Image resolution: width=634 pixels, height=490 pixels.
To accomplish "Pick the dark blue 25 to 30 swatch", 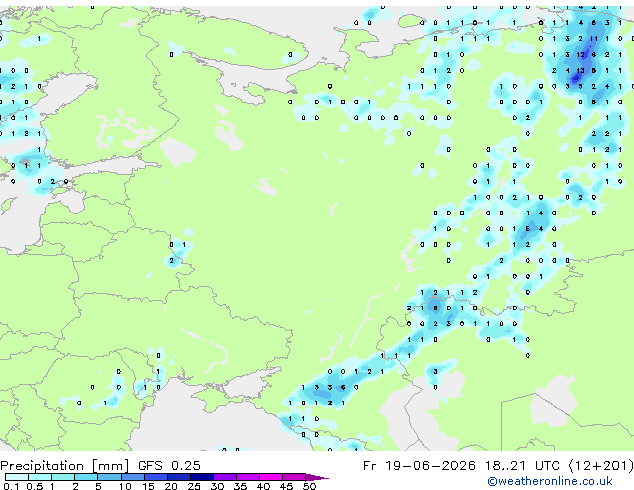I will pos(201,477).
